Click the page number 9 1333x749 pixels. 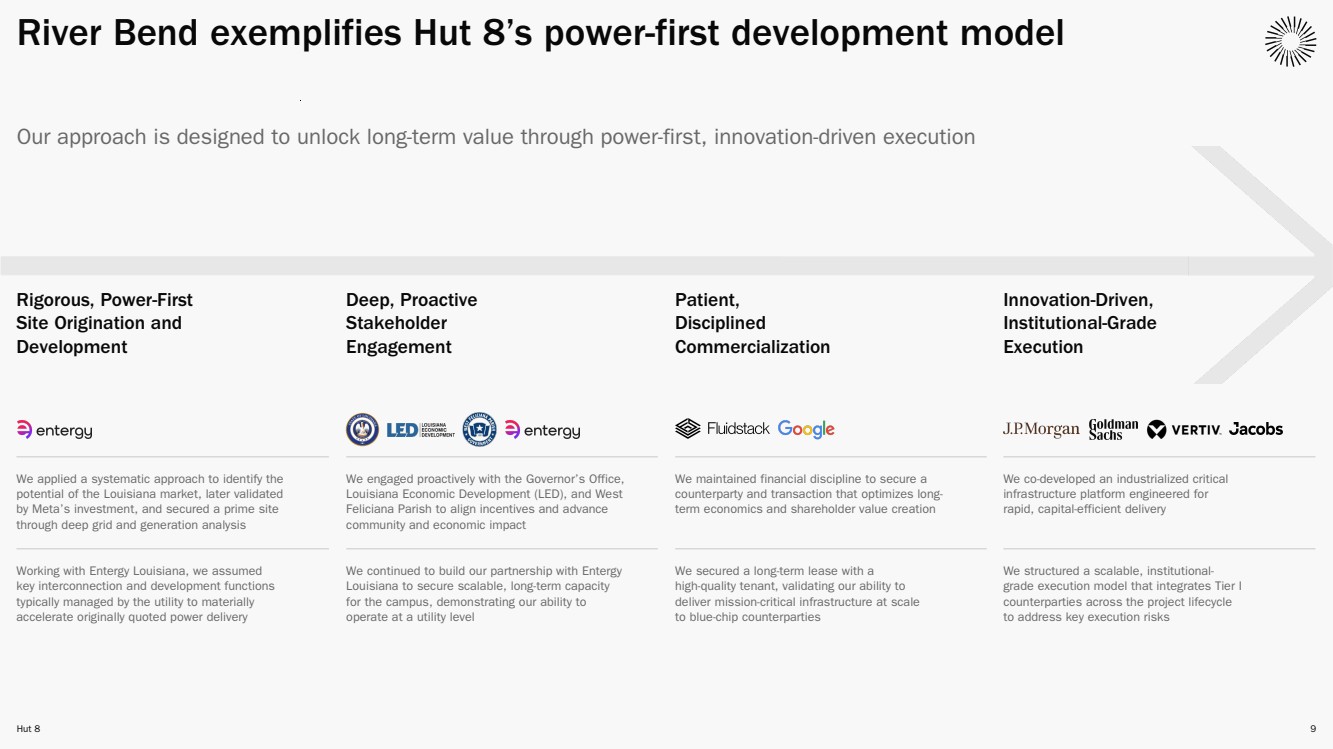[x=1312, y=729]
